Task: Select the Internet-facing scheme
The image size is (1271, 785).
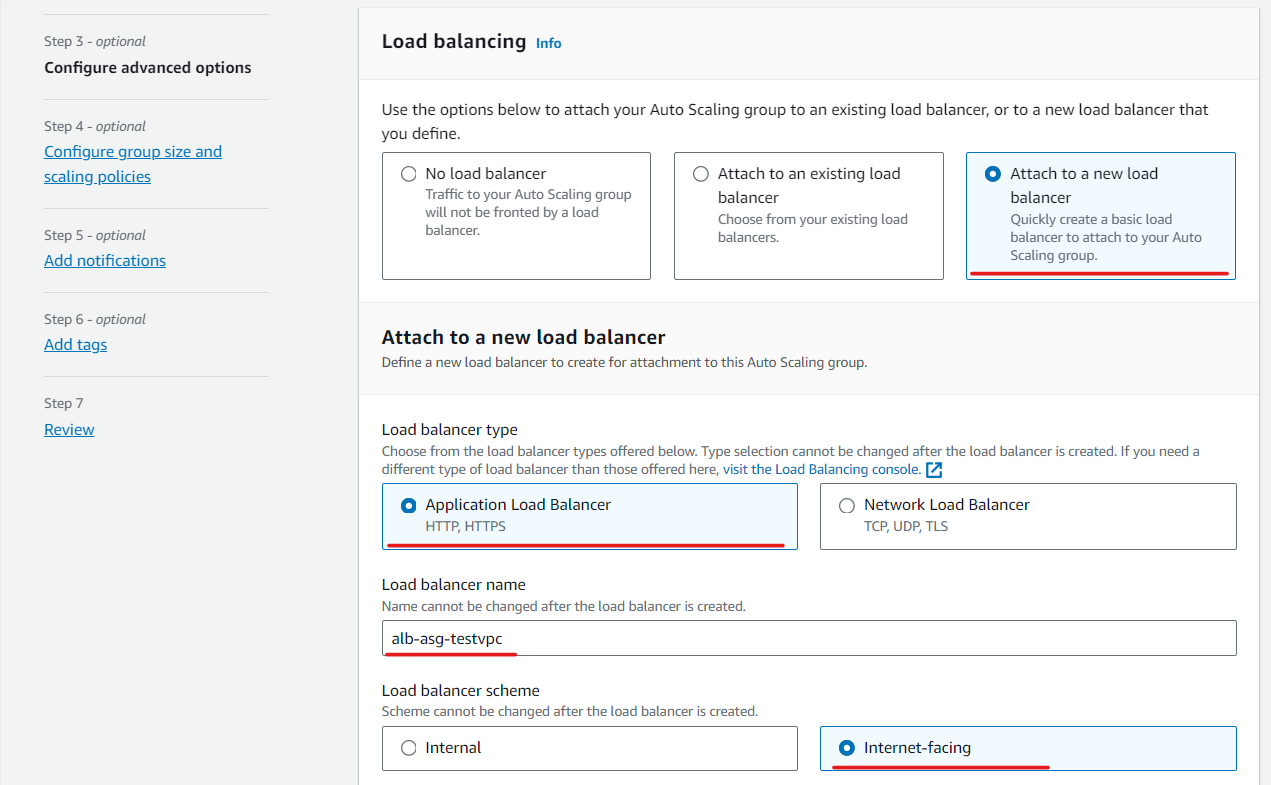Action: 847,748
